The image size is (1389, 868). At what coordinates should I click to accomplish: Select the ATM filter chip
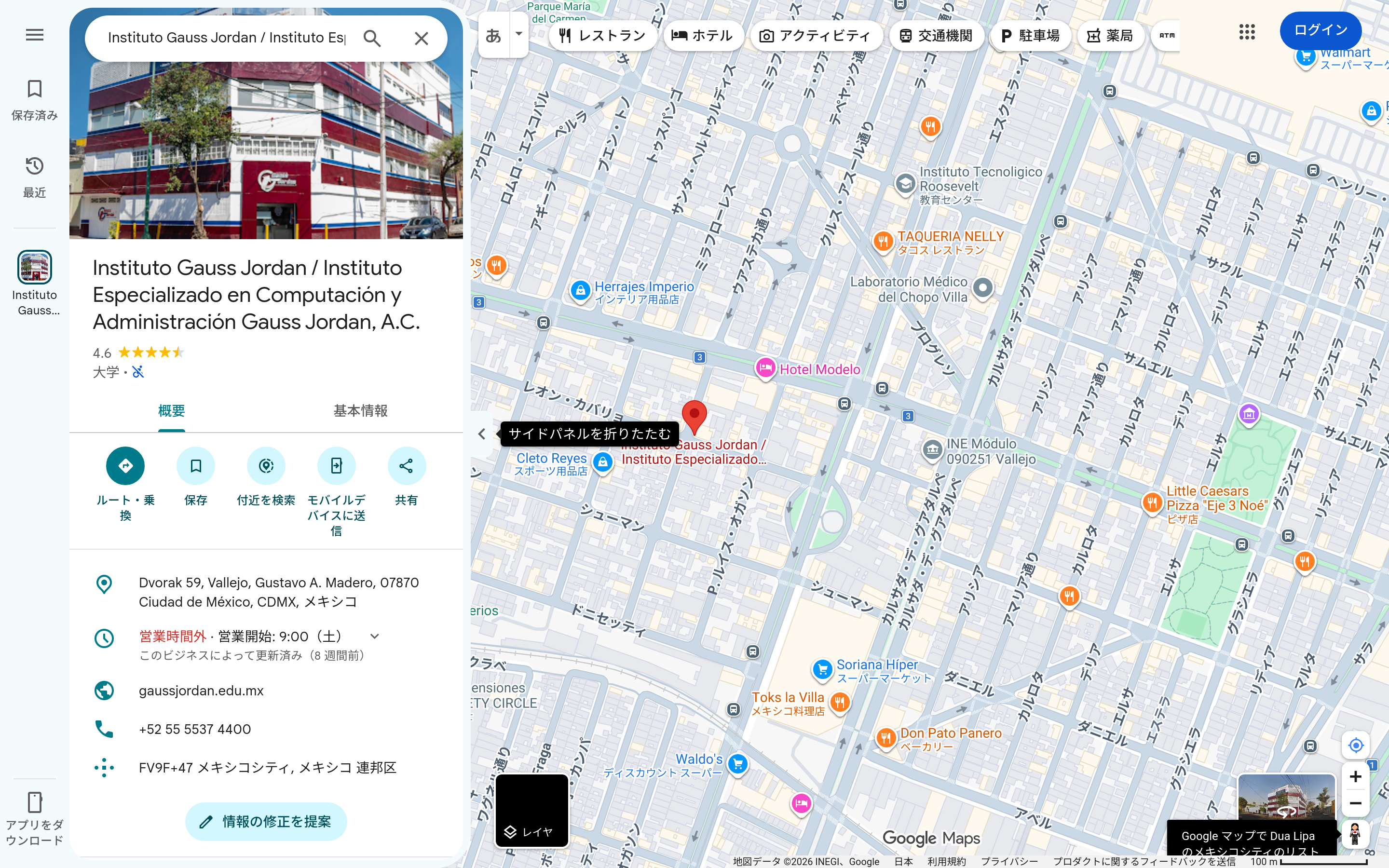tap(1166, 36)
